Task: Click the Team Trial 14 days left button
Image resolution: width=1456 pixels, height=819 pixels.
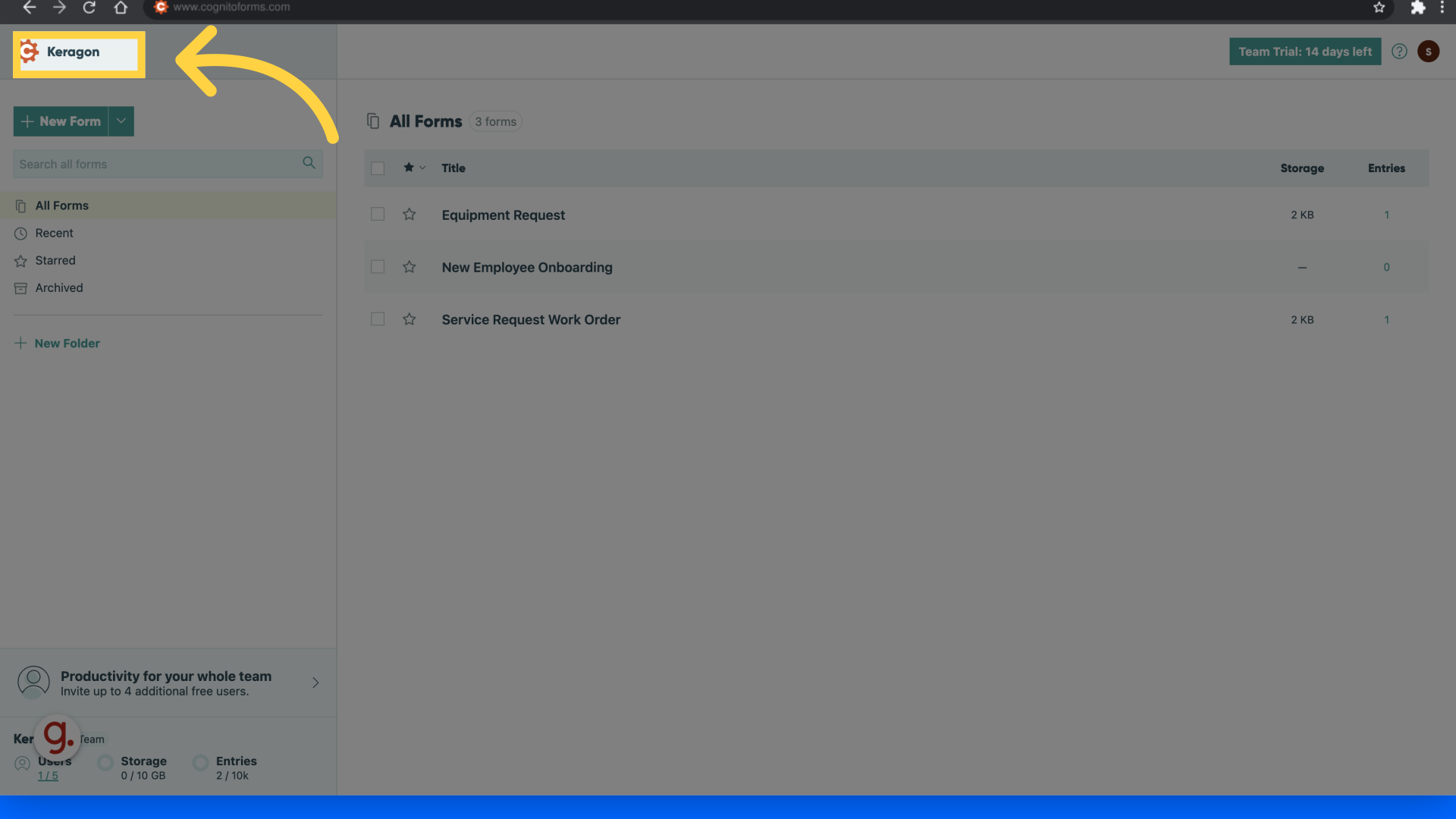Action: (x=1305, y=52)
